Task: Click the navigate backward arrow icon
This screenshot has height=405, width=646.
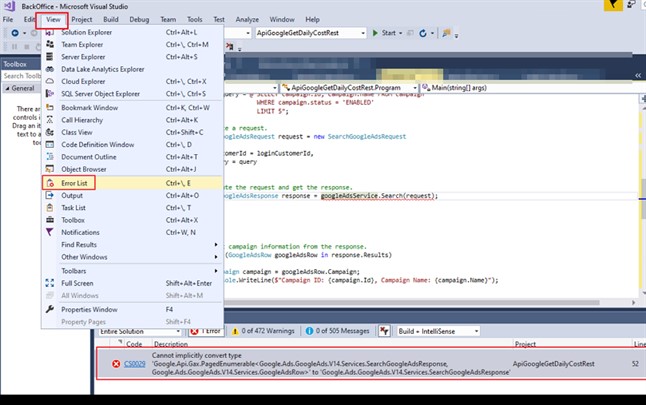Action: [x=15, y=33]
